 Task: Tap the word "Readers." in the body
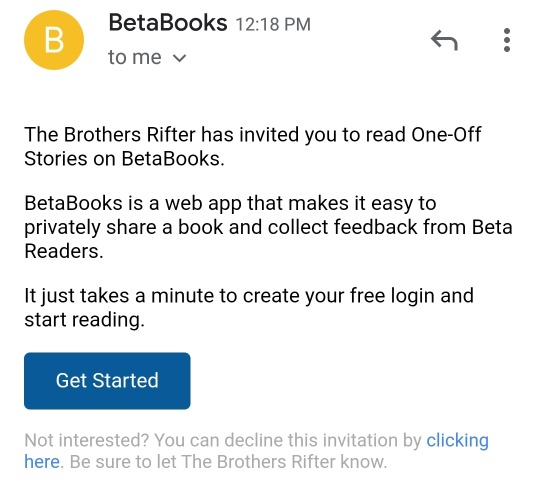(x=64, y=251)
